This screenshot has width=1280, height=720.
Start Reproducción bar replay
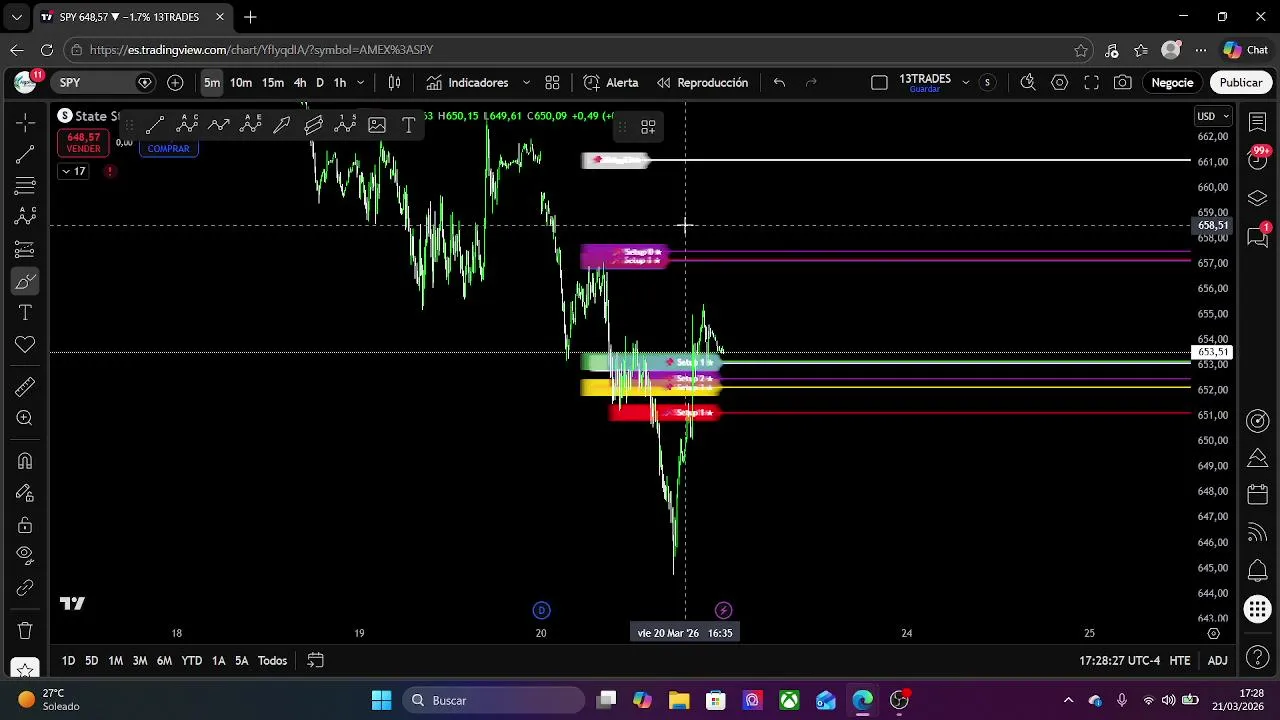[x=702, y=83]
